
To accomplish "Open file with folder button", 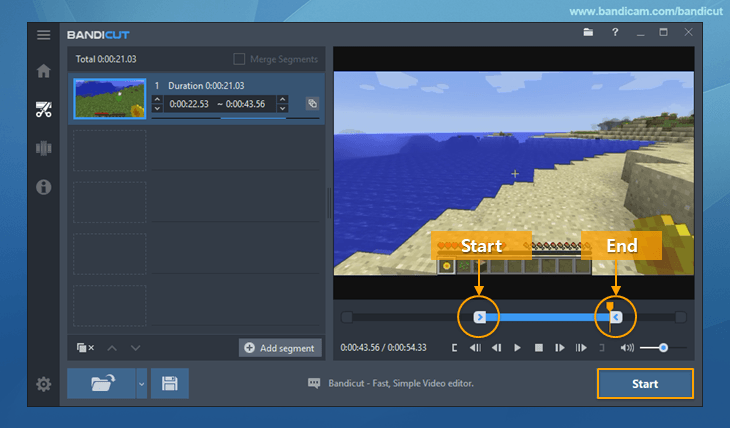I will click(101, 383).
